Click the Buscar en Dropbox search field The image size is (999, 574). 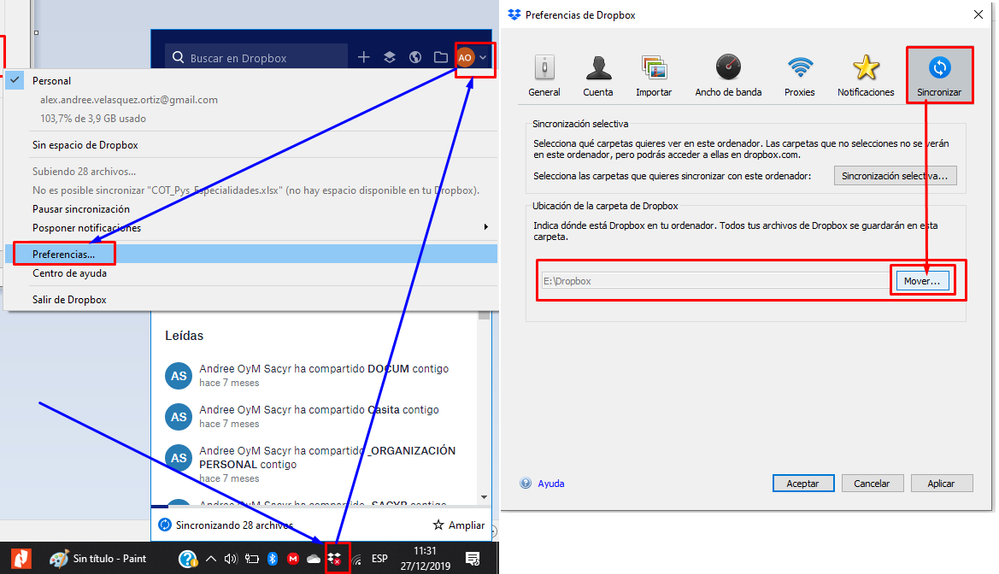pyautogui.click(x=260, y=58)
